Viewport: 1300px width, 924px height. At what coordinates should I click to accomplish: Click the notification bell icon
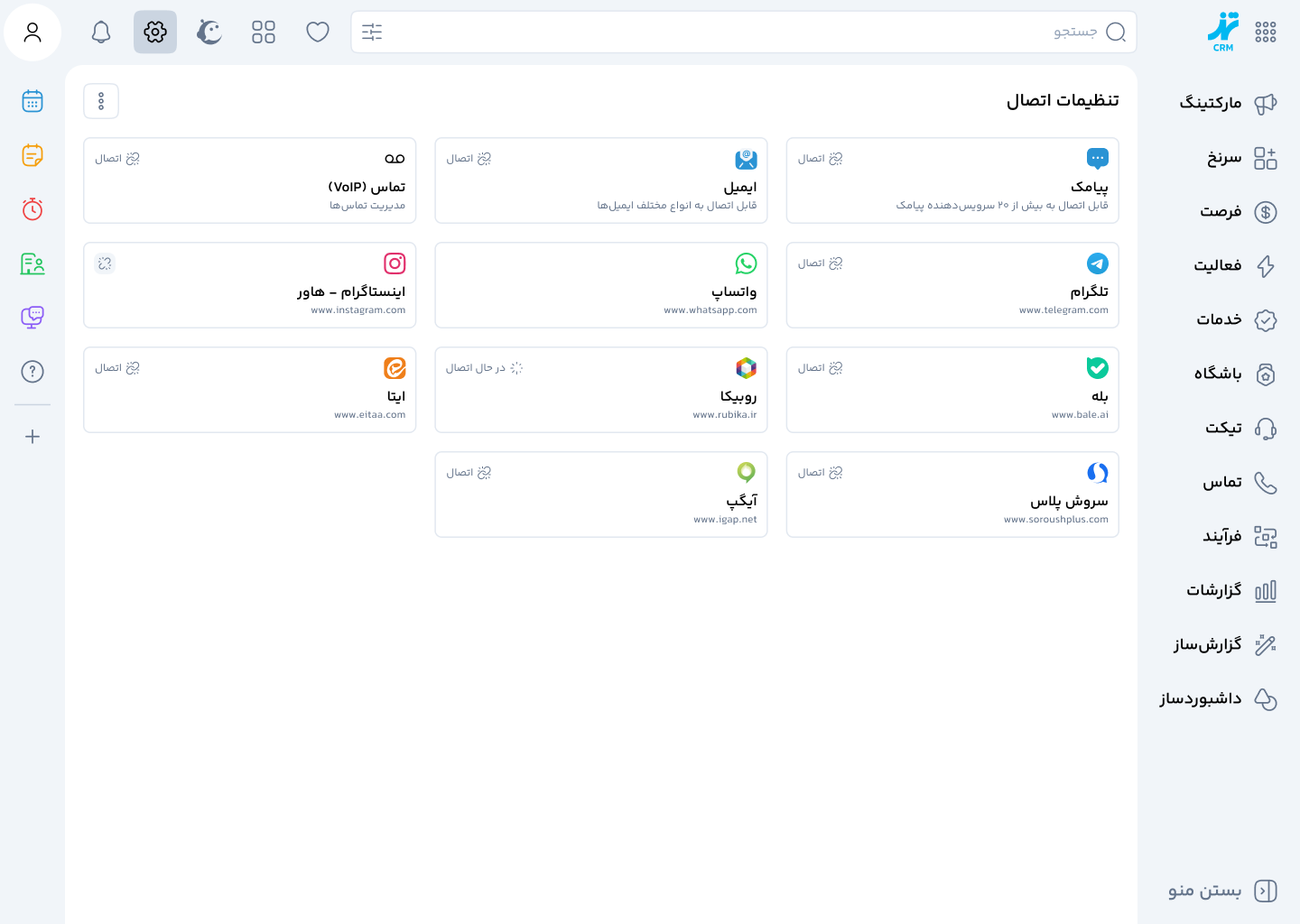coord(100,32)
